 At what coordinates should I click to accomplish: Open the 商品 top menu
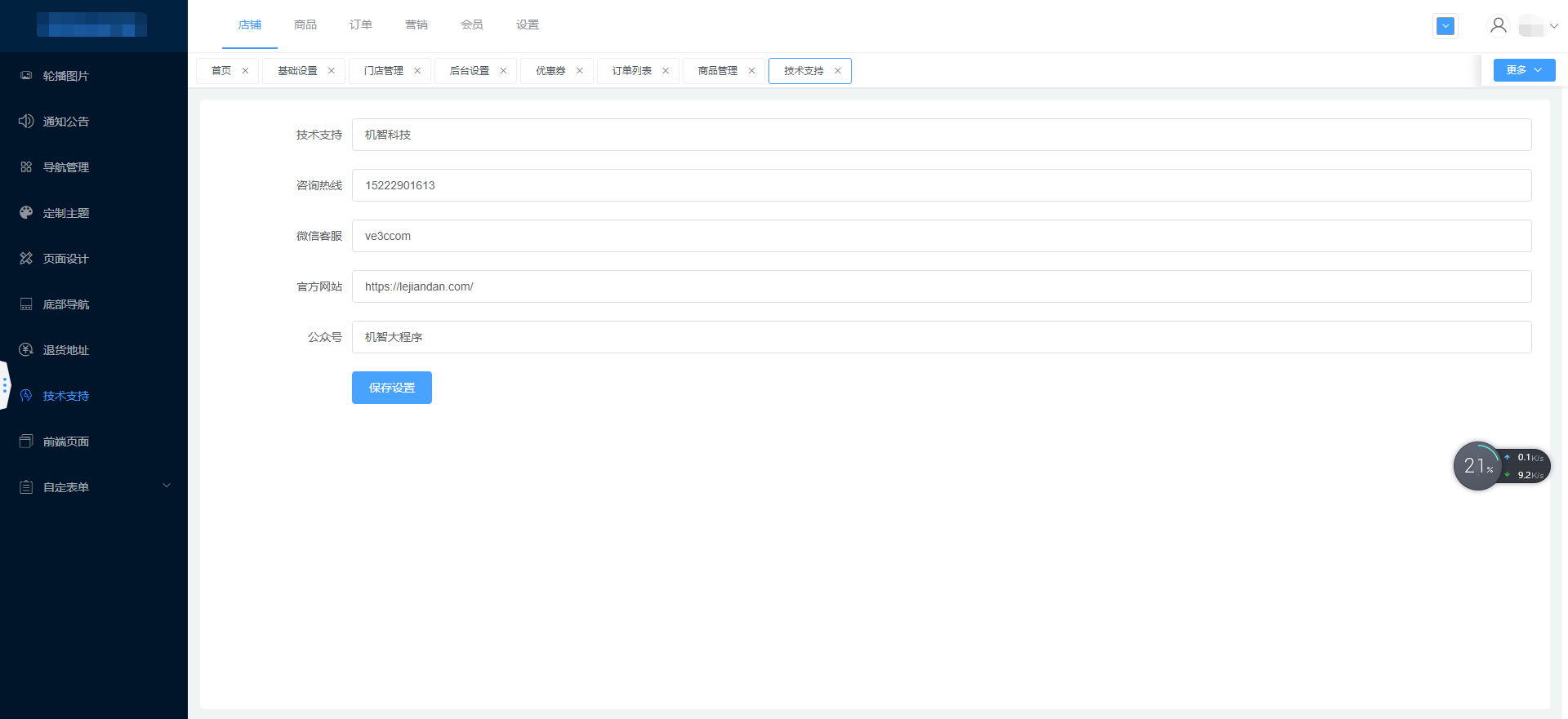click(x=305, y=24)
